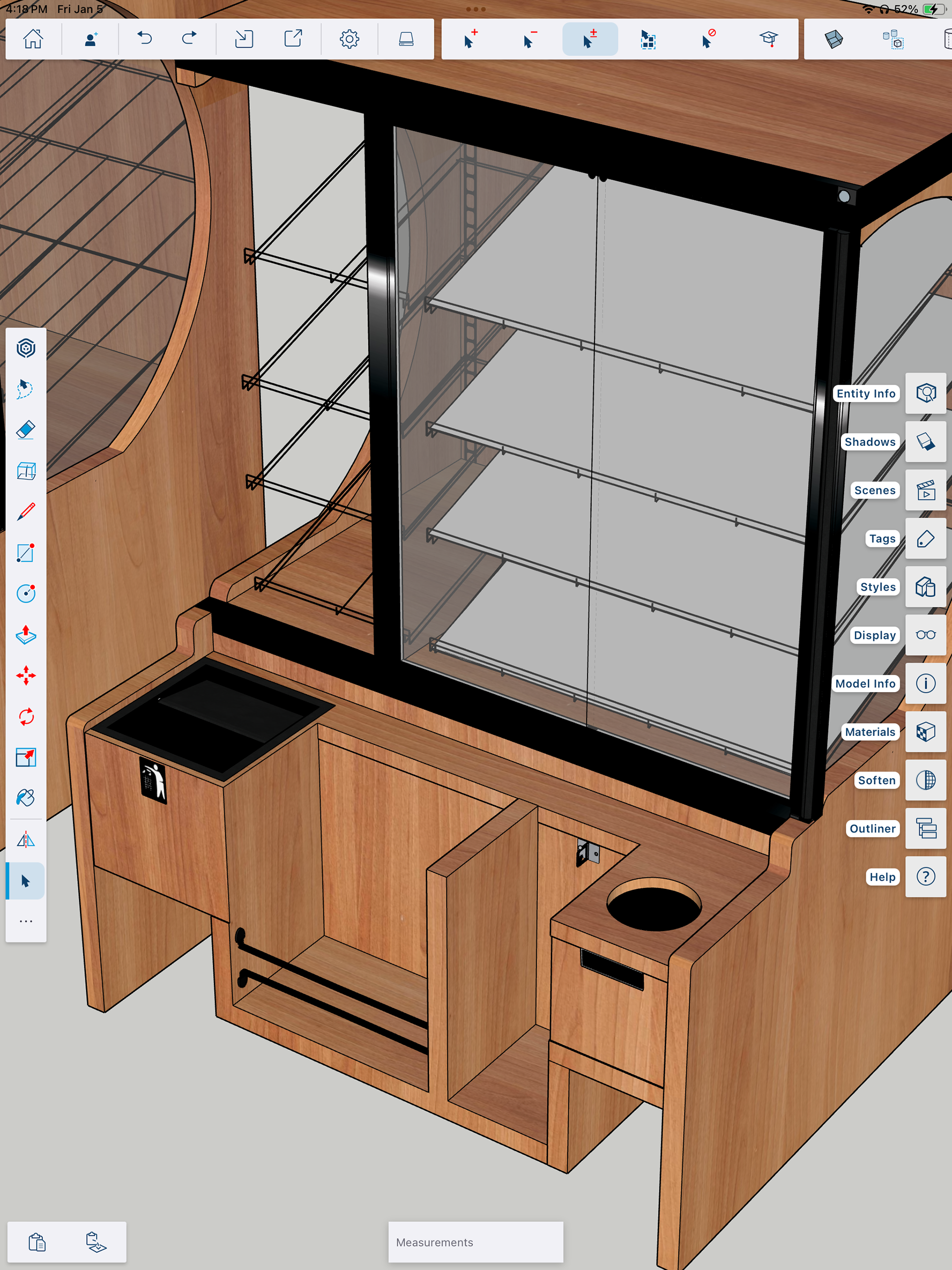The width and height of the screenshot is (952, 1270).
Task: Open the Entity Info panel
Action: pyautogui.click(x=925, y=393)
